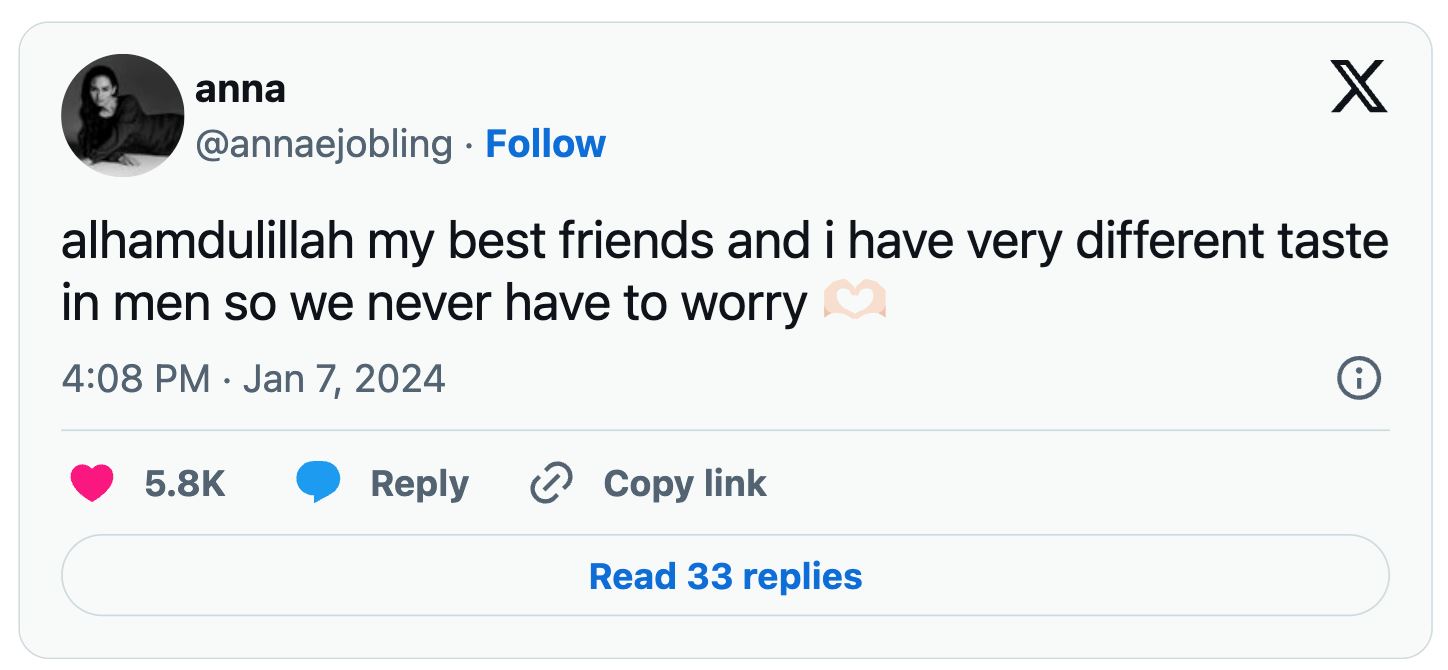Click the chain link copy icon
Screen dimensions: 1448x670
click(x=550, y=484)
